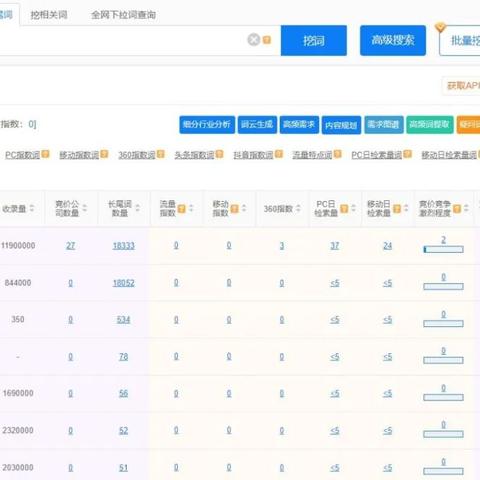Filter by 抖音指数词 link
480x480 pixels.
pos(253,155)
